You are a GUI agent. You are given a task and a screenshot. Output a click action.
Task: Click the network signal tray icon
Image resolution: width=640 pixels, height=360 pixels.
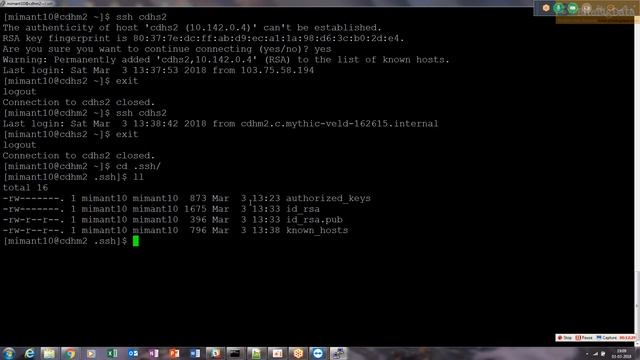596,354
